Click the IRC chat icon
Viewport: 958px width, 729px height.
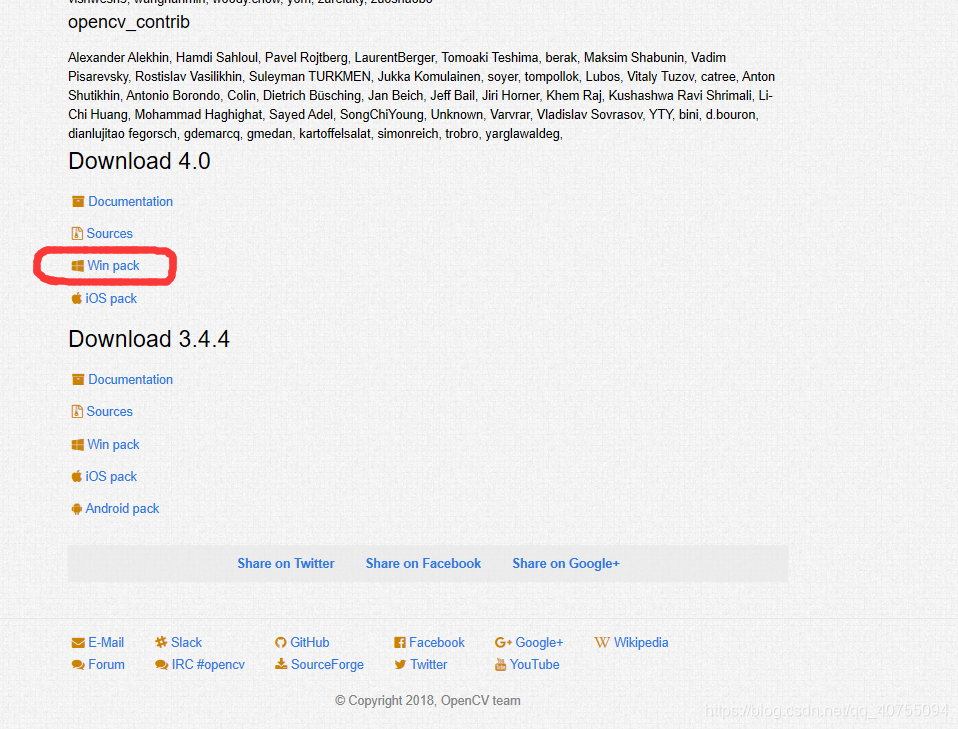pos(161,665)
